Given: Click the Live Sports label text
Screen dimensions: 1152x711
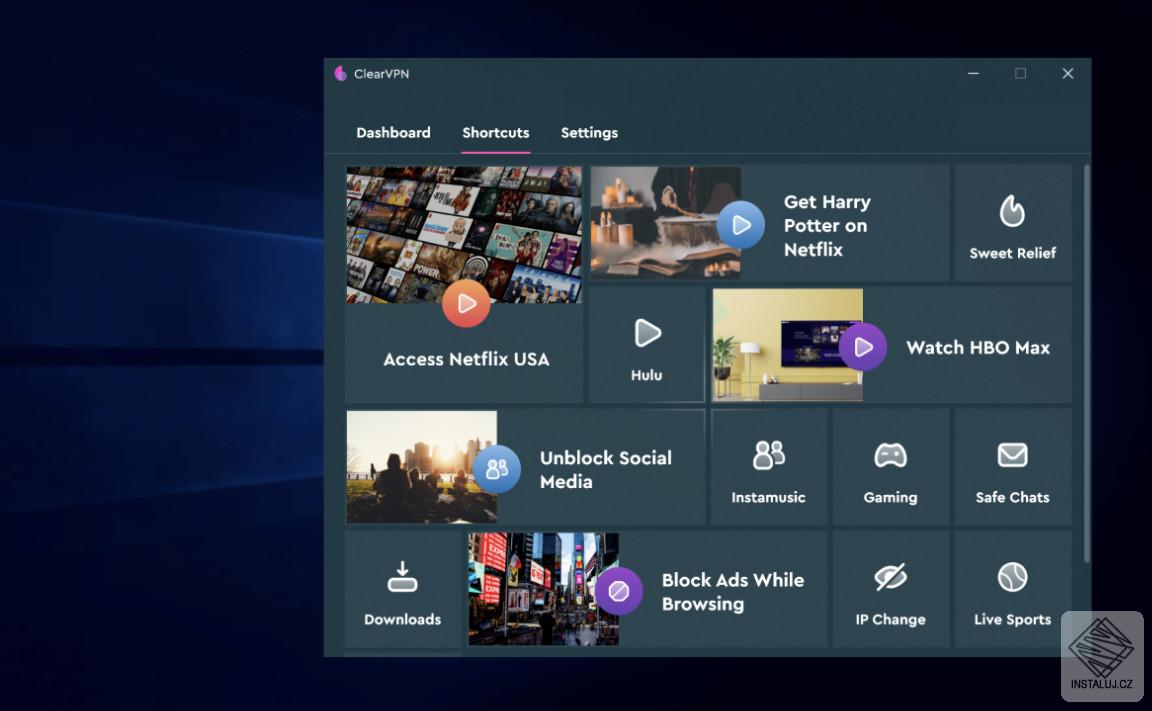Looking at the screenshot, I should (x=1012, y=619).
